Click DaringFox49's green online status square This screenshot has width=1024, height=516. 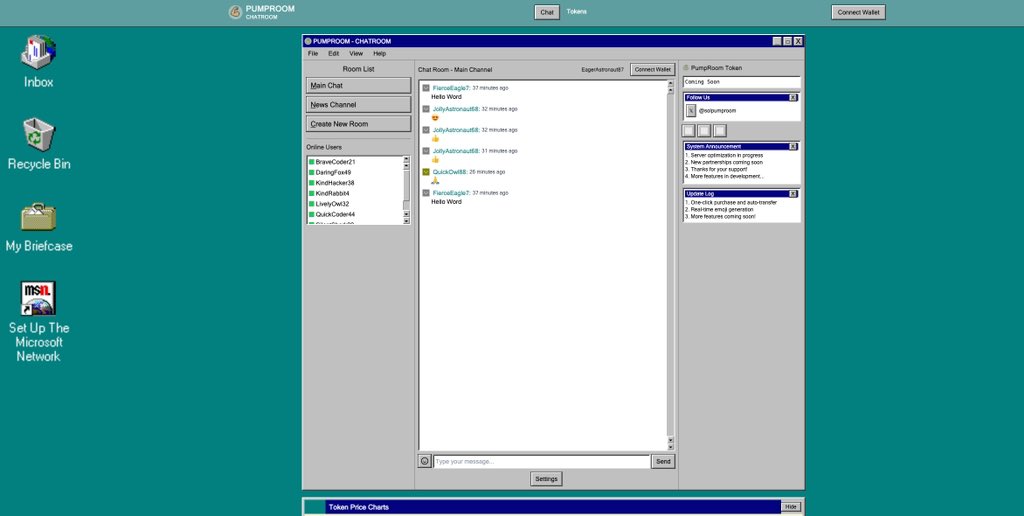[312, 172]
